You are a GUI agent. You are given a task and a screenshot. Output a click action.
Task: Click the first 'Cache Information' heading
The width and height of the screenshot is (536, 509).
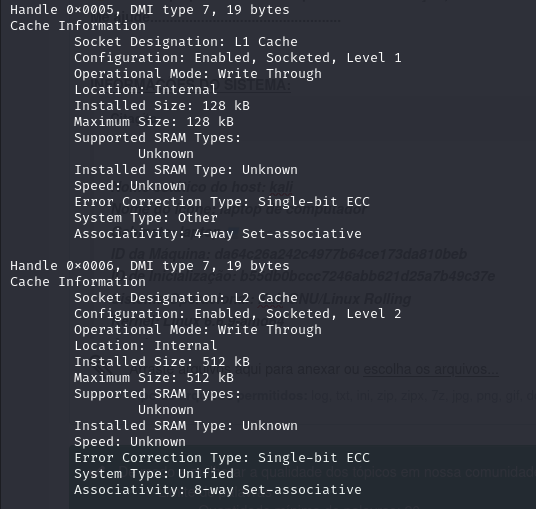pos(78,26)
